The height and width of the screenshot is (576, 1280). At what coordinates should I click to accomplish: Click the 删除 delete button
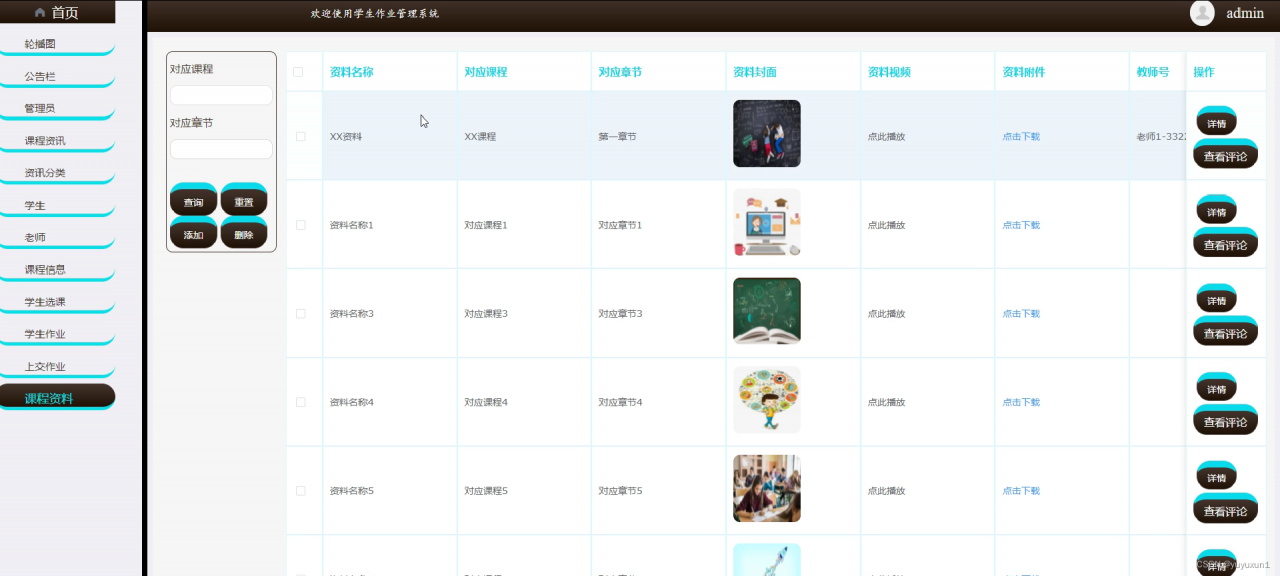click(244, 234)
